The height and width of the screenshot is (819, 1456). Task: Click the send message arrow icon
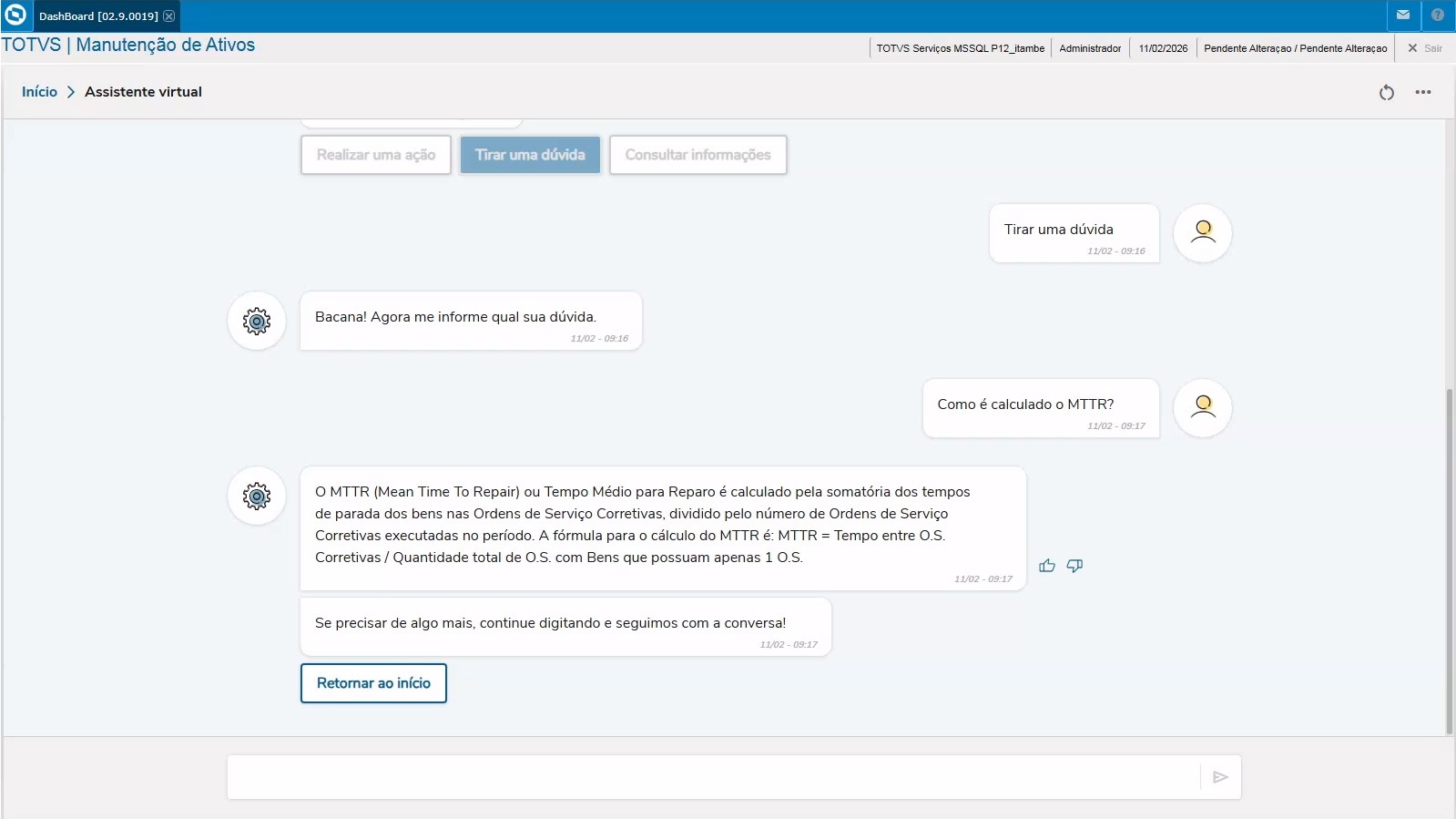(1220, 777)
